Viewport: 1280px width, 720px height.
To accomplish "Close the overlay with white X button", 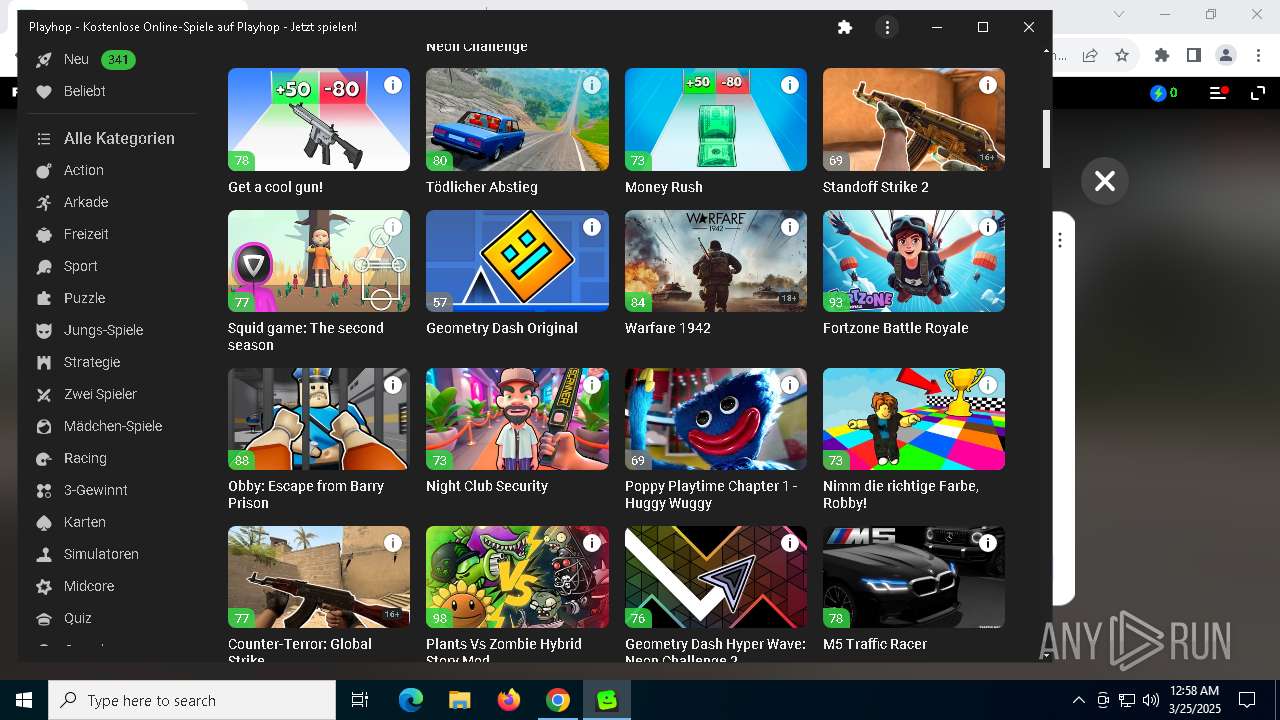I will coord(1104,181).
